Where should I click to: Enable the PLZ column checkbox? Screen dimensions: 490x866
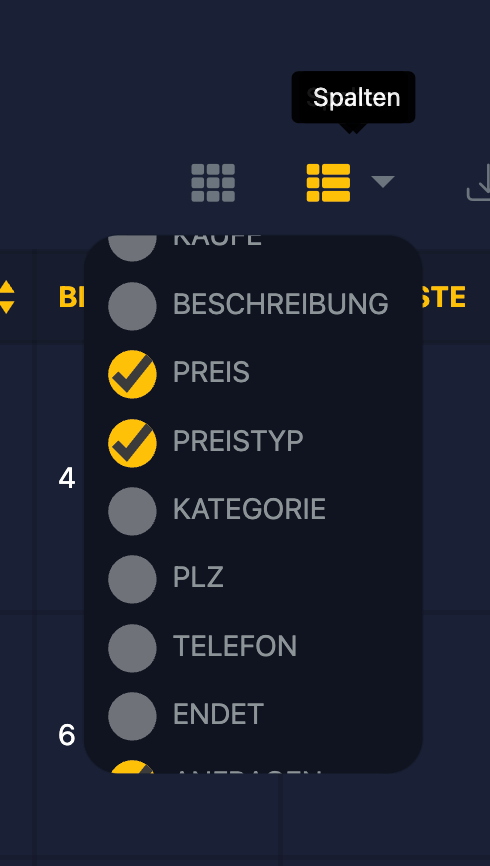[132, 579]
